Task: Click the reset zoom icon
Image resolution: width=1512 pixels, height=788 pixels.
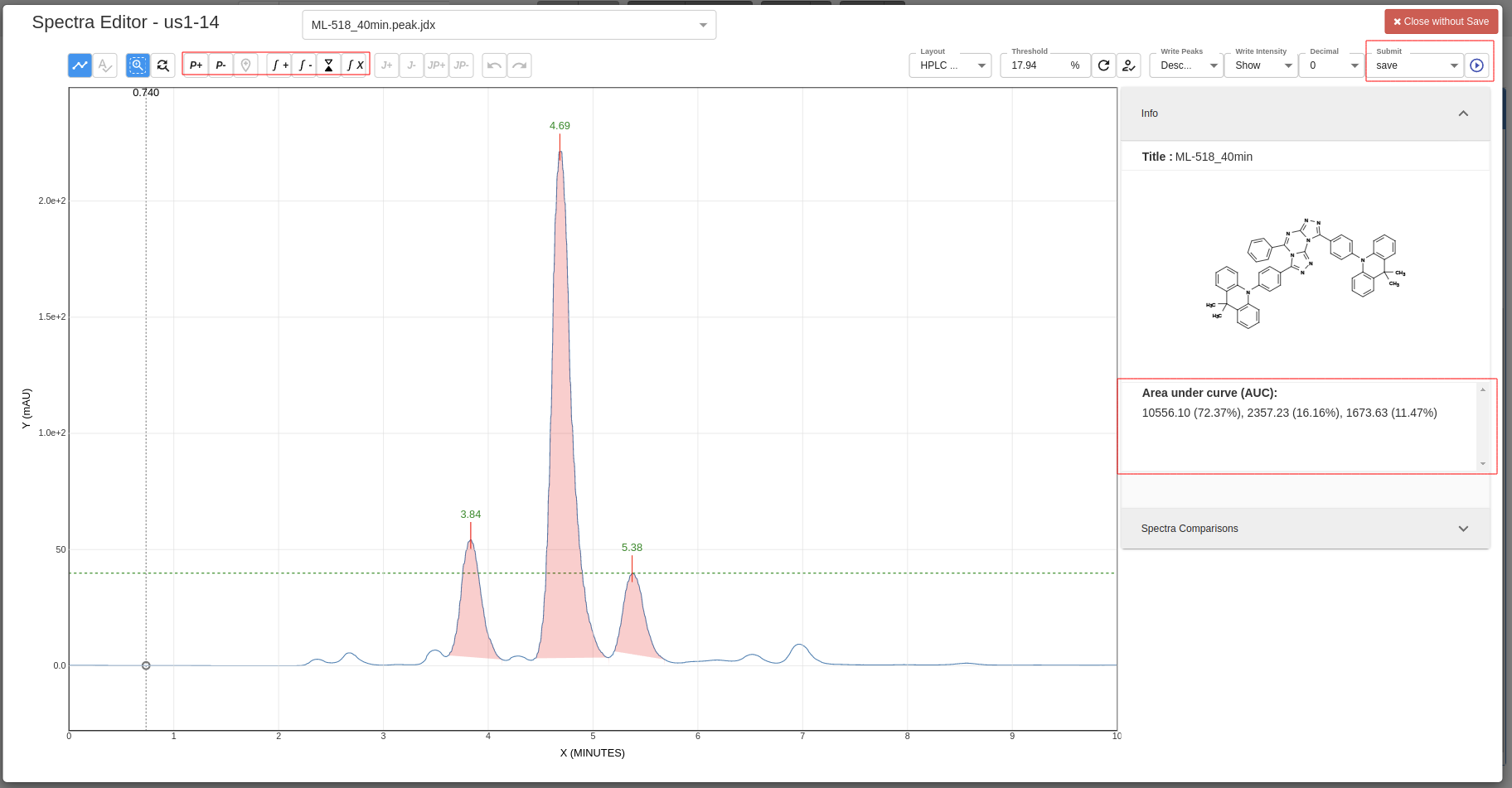Action: [x=162, y=65]
